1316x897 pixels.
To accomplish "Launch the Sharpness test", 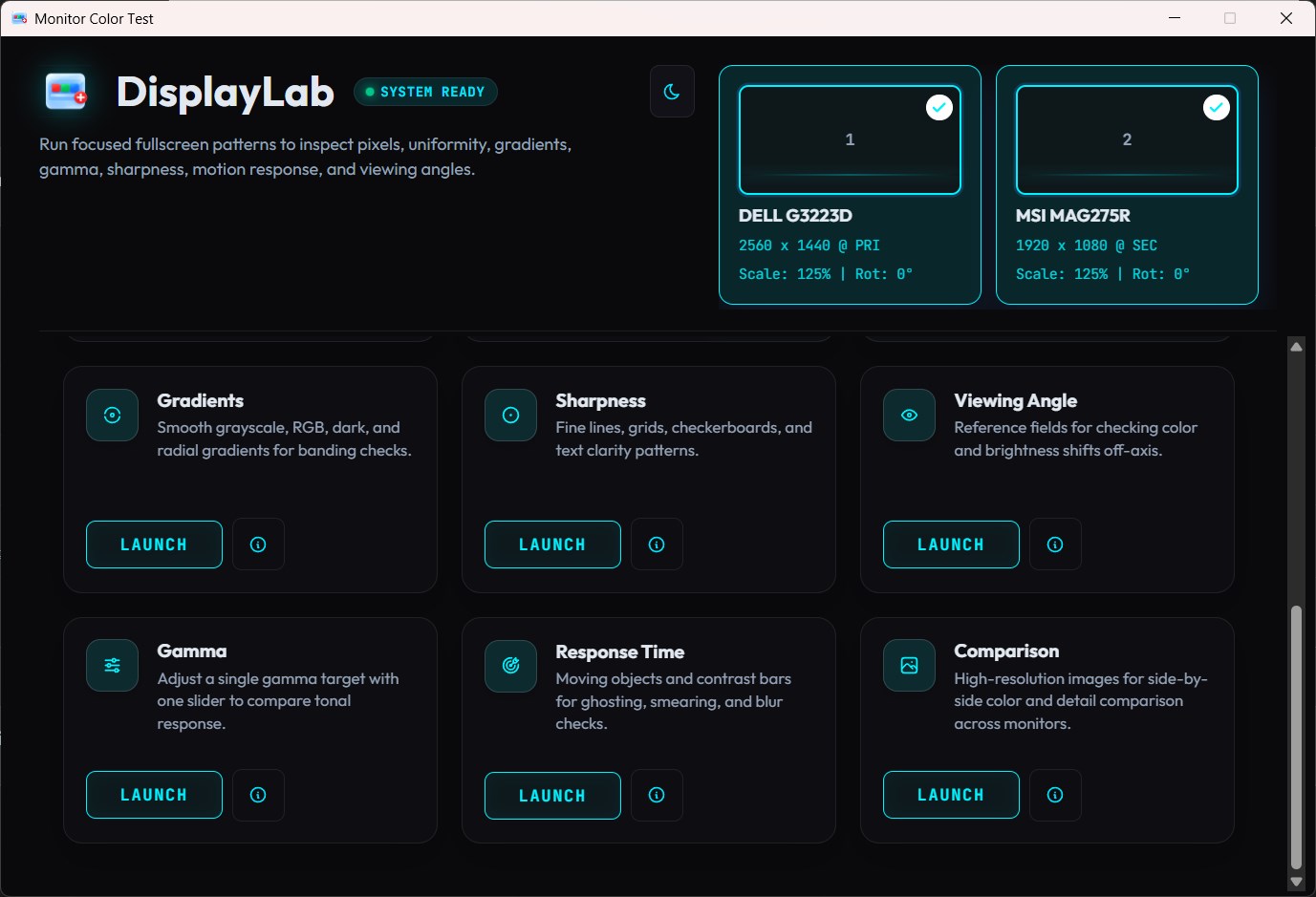I will (552, 545).
